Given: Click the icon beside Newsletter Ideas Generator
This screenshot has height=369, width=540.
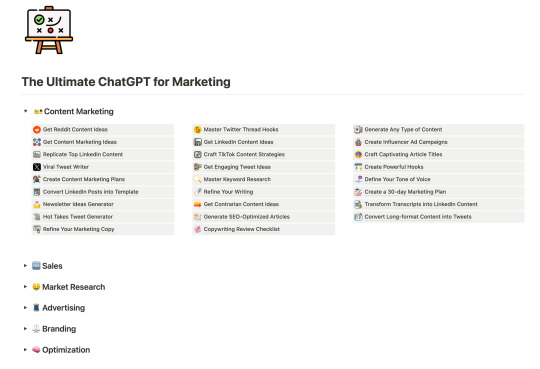Looking at the screenshot, I should [x=37, y=204].
